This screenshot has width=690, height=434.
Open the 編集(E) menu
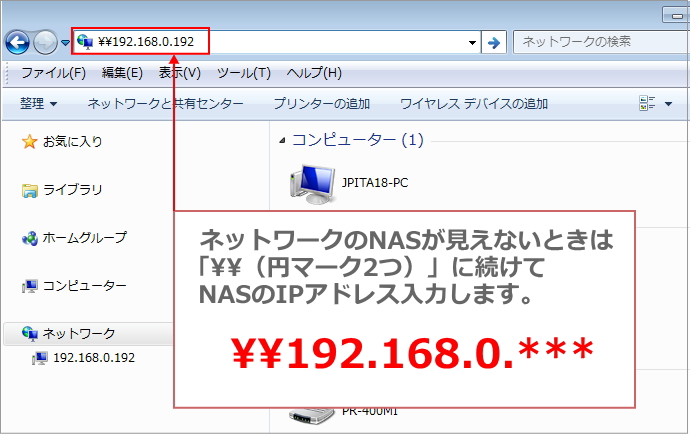coord(122,73)
